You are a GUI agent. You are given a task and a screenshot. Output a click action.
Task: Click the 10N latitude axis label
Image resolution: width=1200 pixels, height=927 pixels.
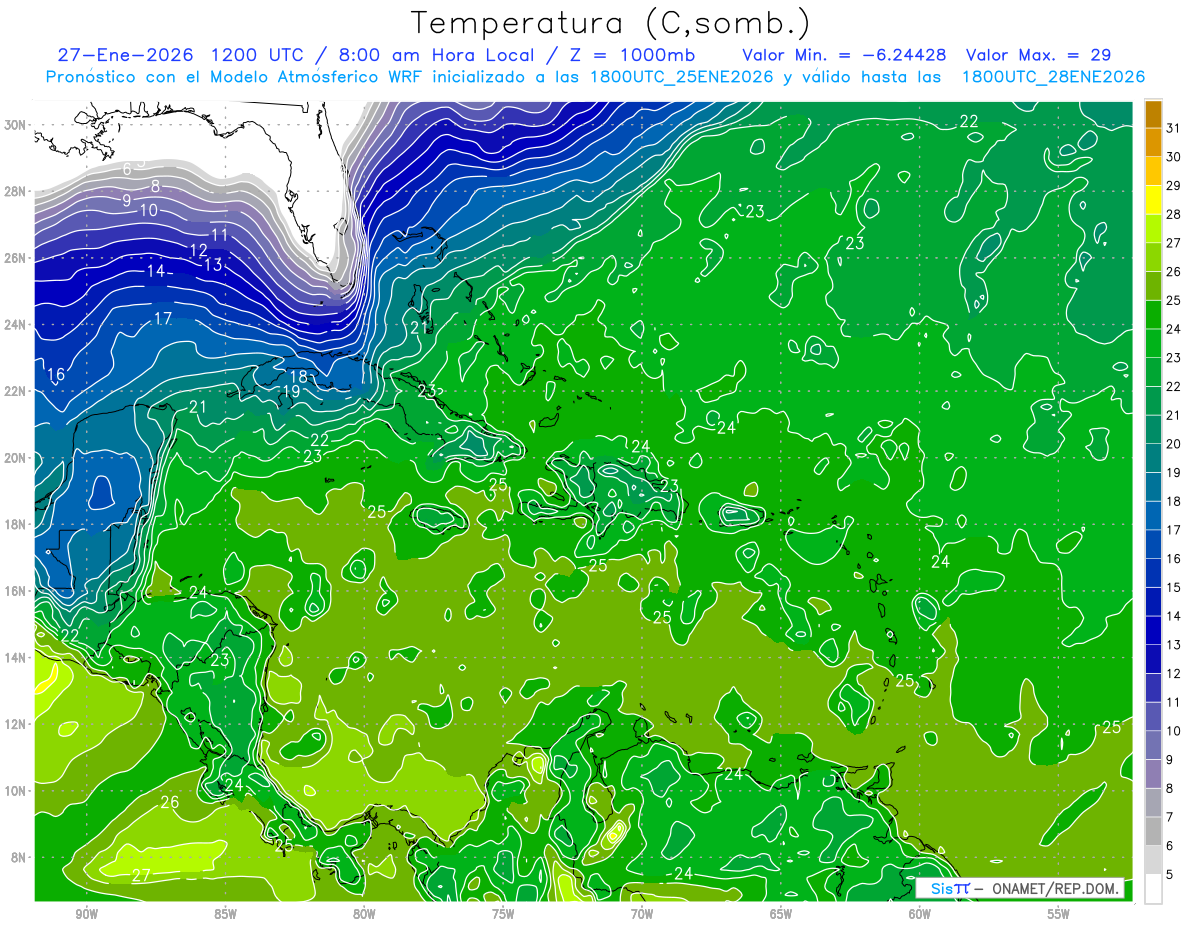point(15,791)
